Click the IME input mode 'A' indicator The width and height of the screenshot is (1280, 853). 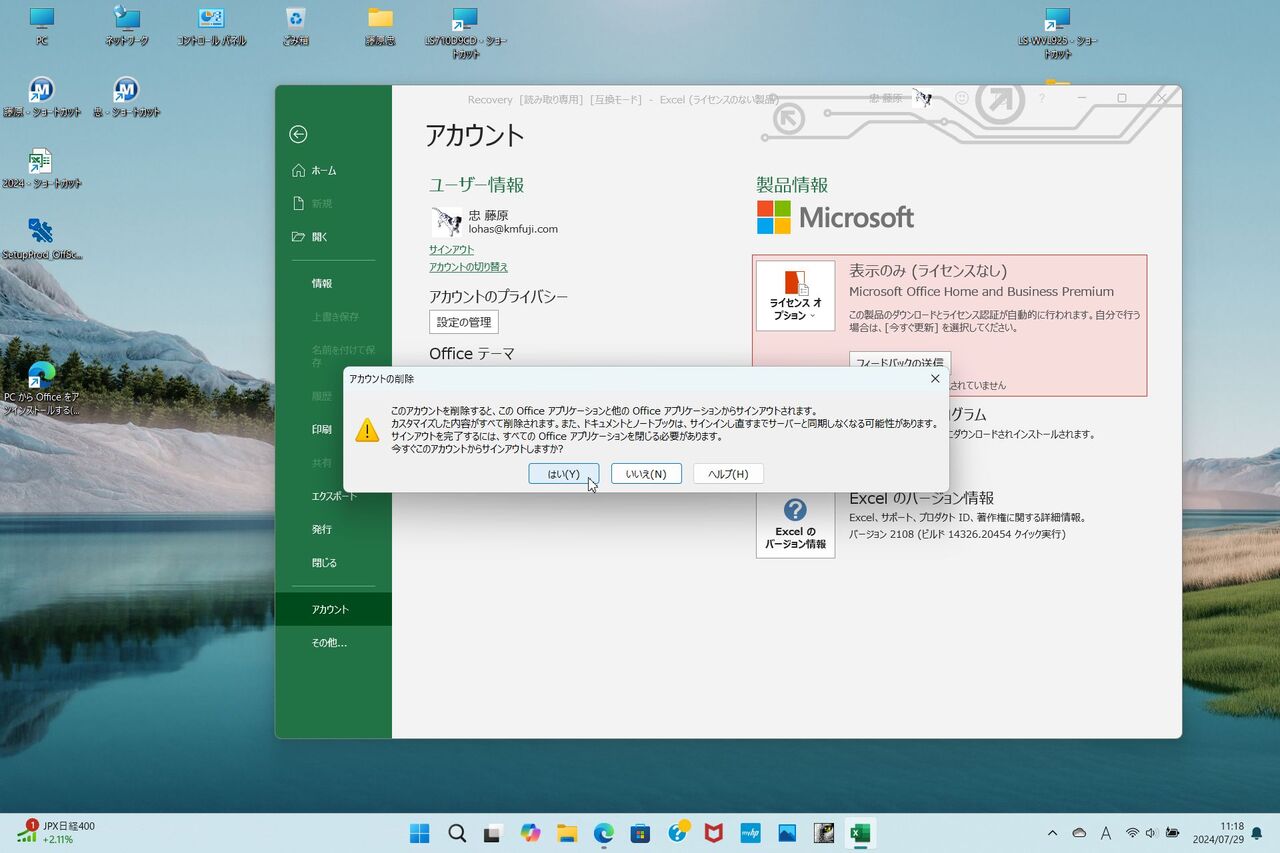tap(1106, 833)
